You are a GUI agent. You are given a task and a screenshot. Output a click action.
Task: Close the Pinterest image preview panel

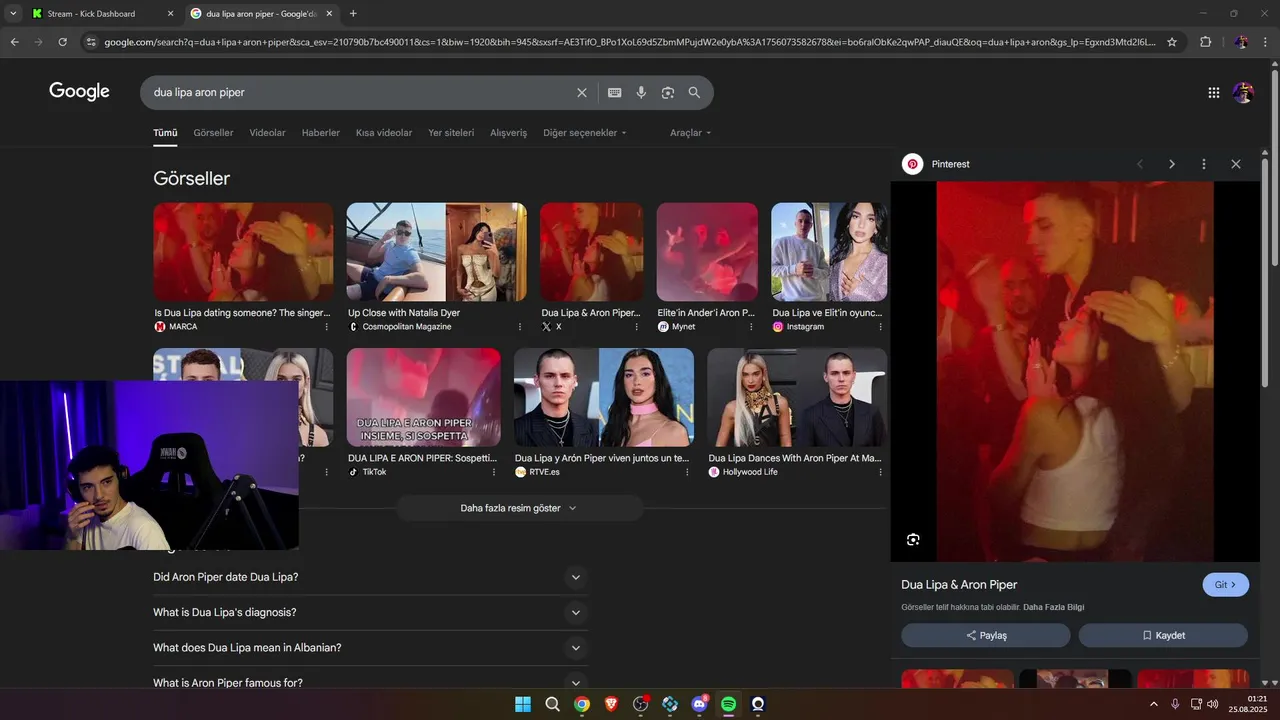1236,164
